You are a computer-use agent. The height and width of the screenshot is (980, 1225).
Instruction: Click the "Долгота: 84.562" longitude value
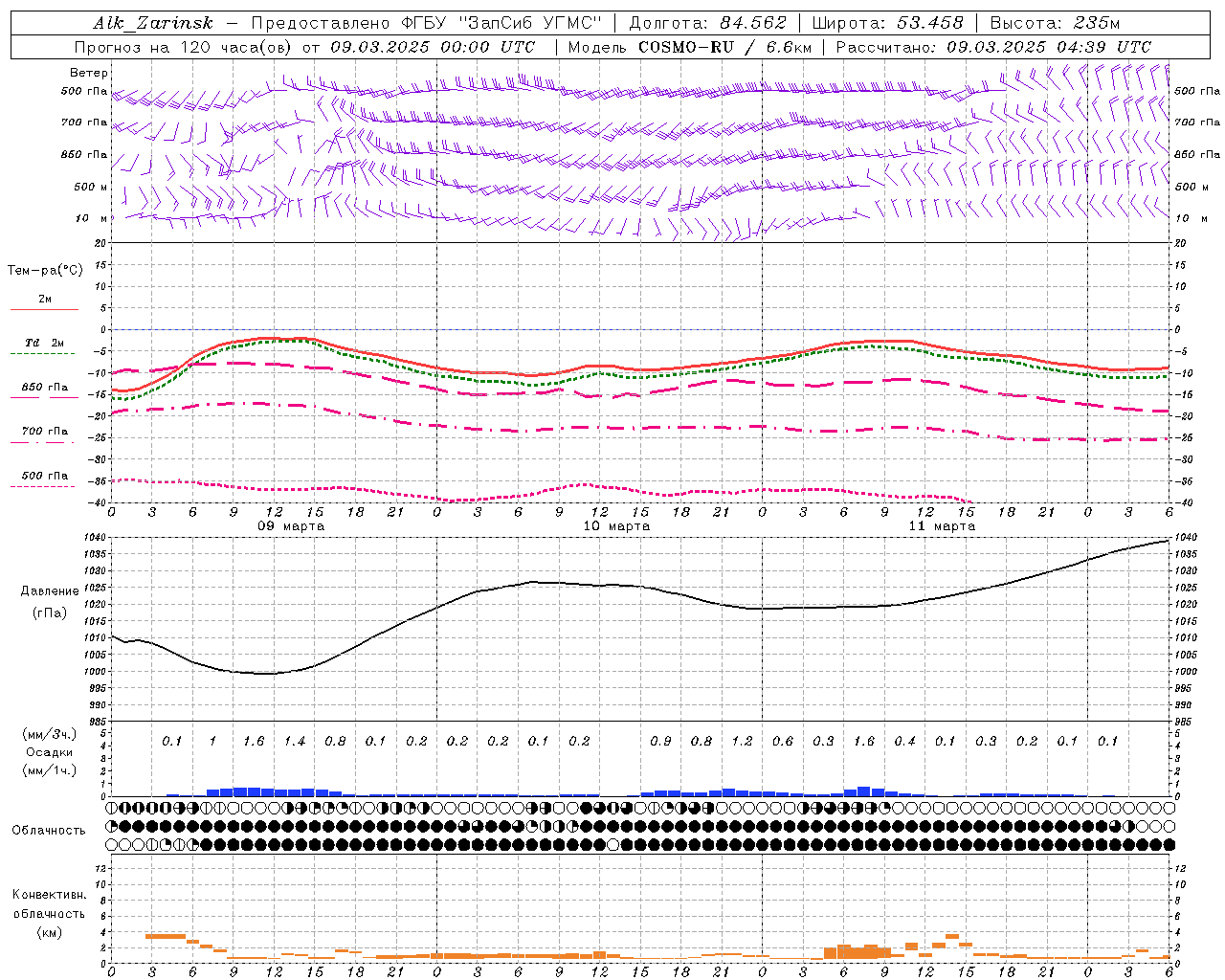(707, 23)
